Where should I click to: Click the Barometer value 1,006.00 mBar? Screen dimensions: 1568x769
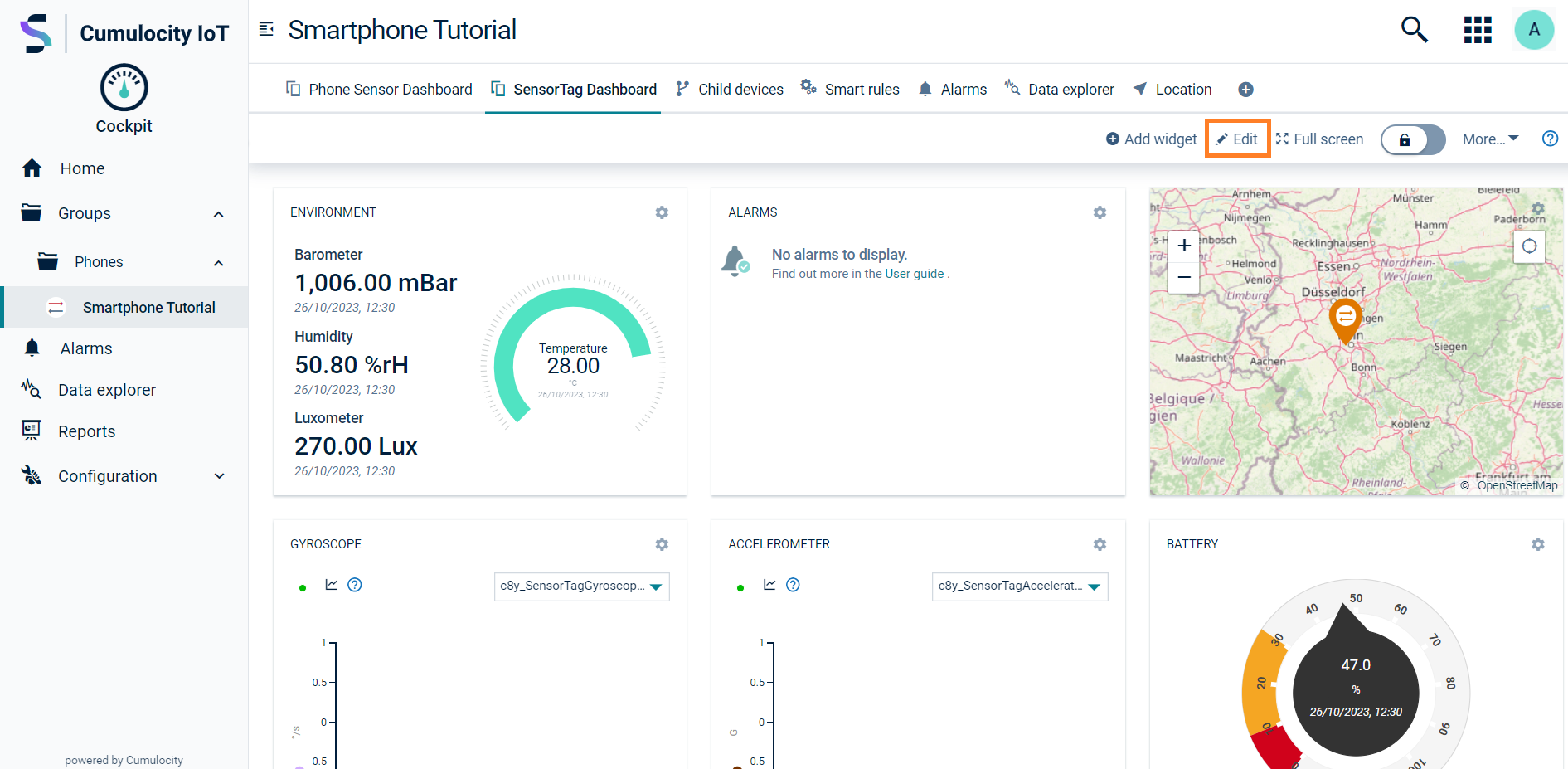pyautogui.click(x=376, y=283)
